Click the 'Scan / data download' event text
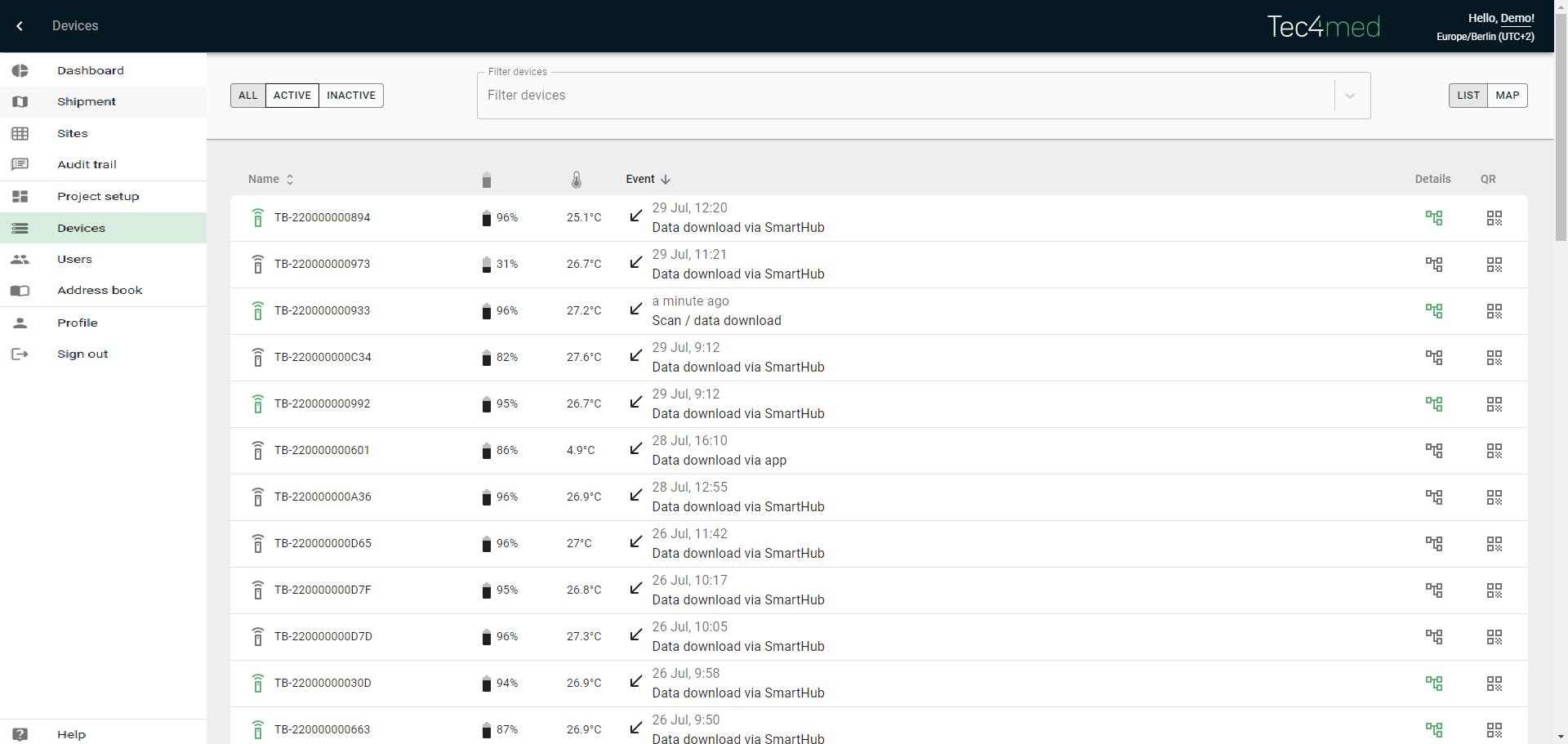Image resolution: width=1568 pixels, height=744 pixels. tap(716, 321)
